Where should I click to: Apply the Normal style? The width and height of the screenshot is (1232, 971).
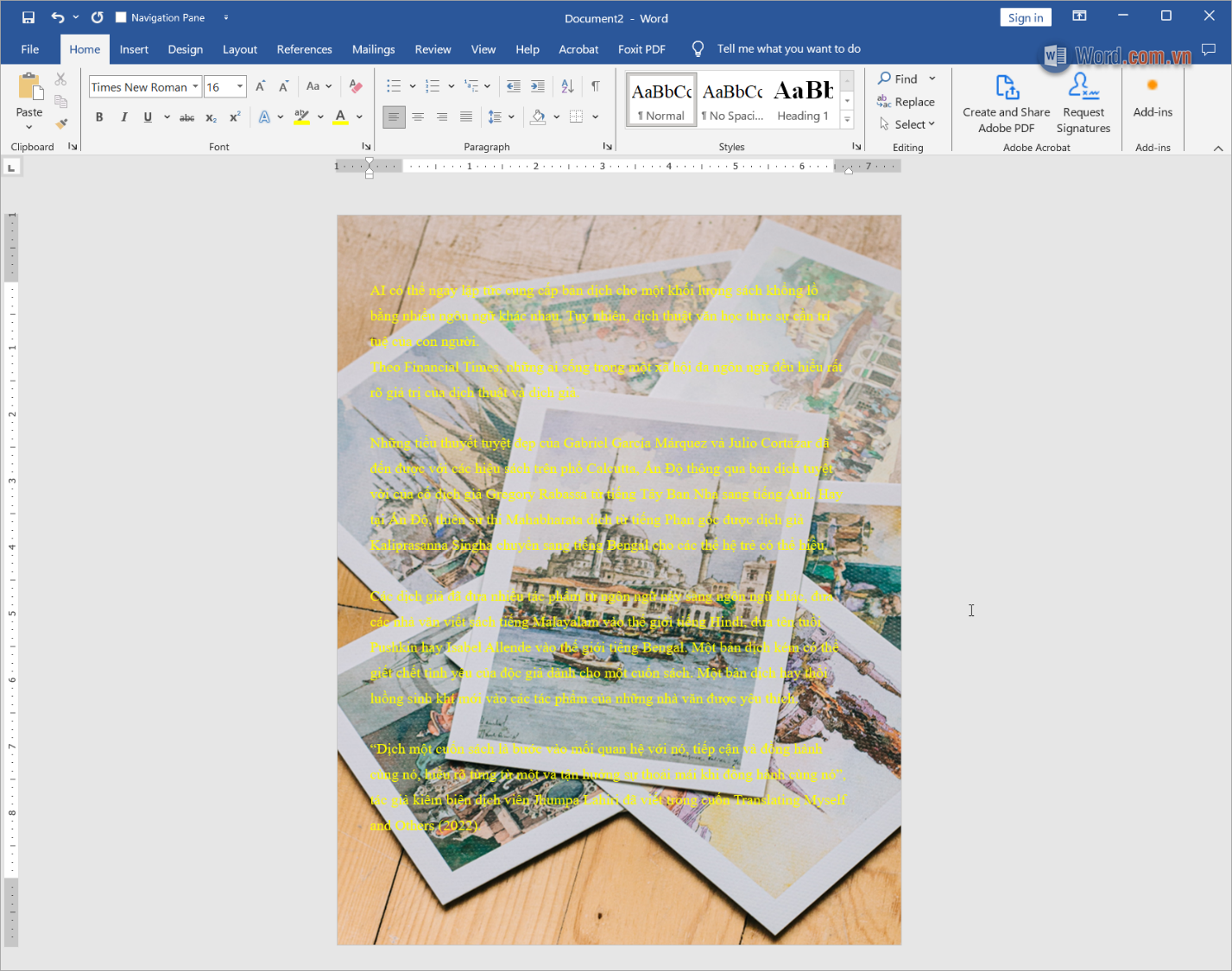pyautogui.click(x=661, y=101)
